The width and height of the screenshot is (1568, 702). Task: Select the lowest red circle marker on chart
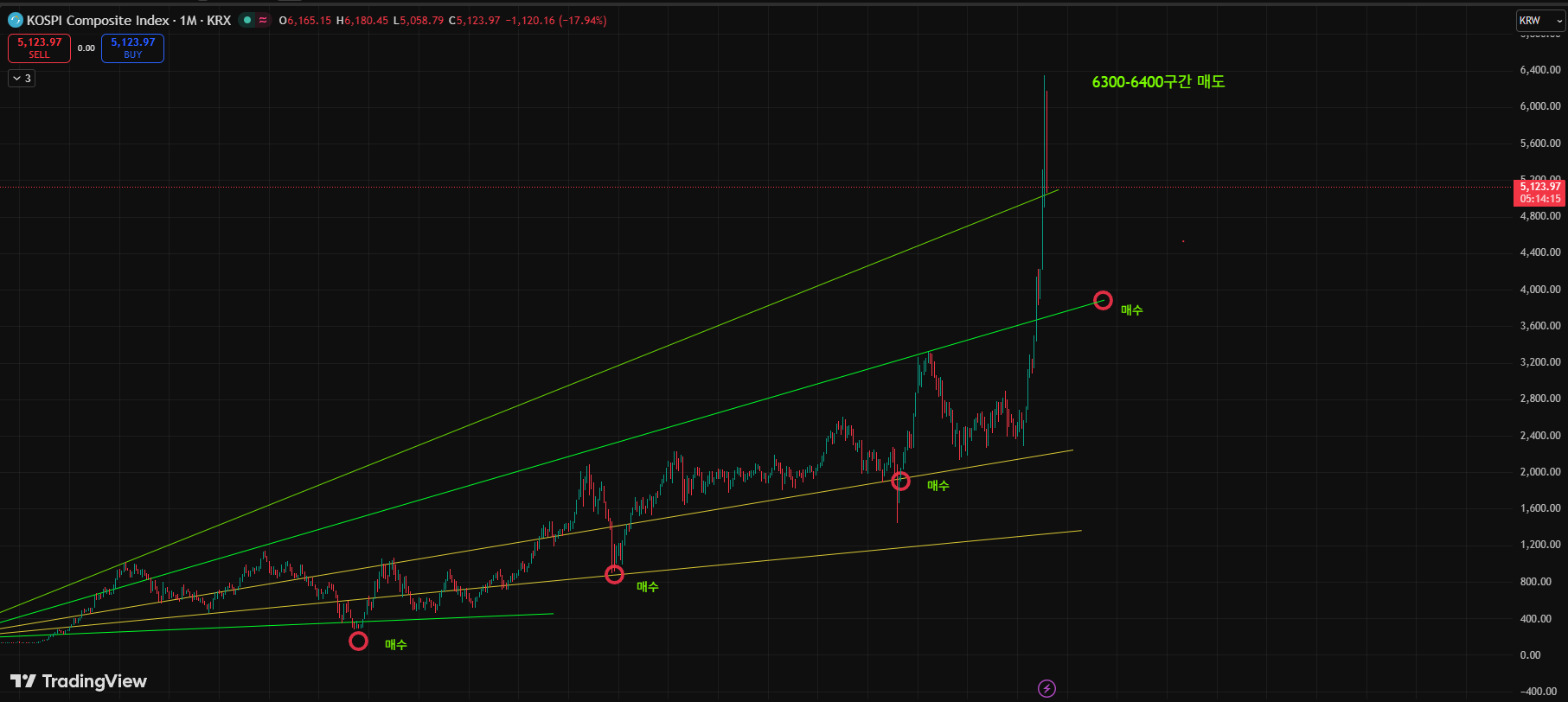358,641
